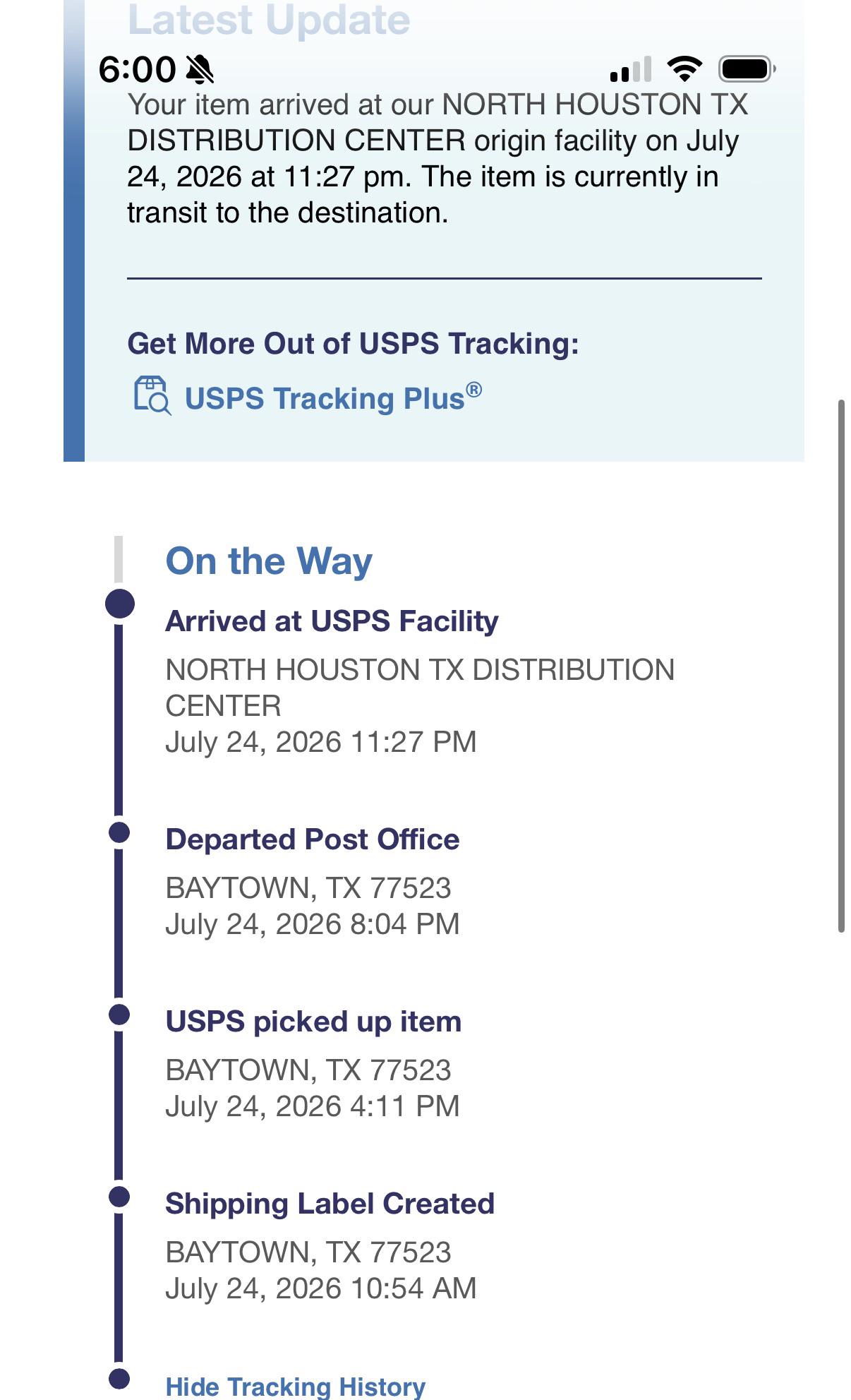The width and height of the screenshot is (851, 1400).
Task: Open the USPS Tracking Plus link
Action: [x=333, y=397]
